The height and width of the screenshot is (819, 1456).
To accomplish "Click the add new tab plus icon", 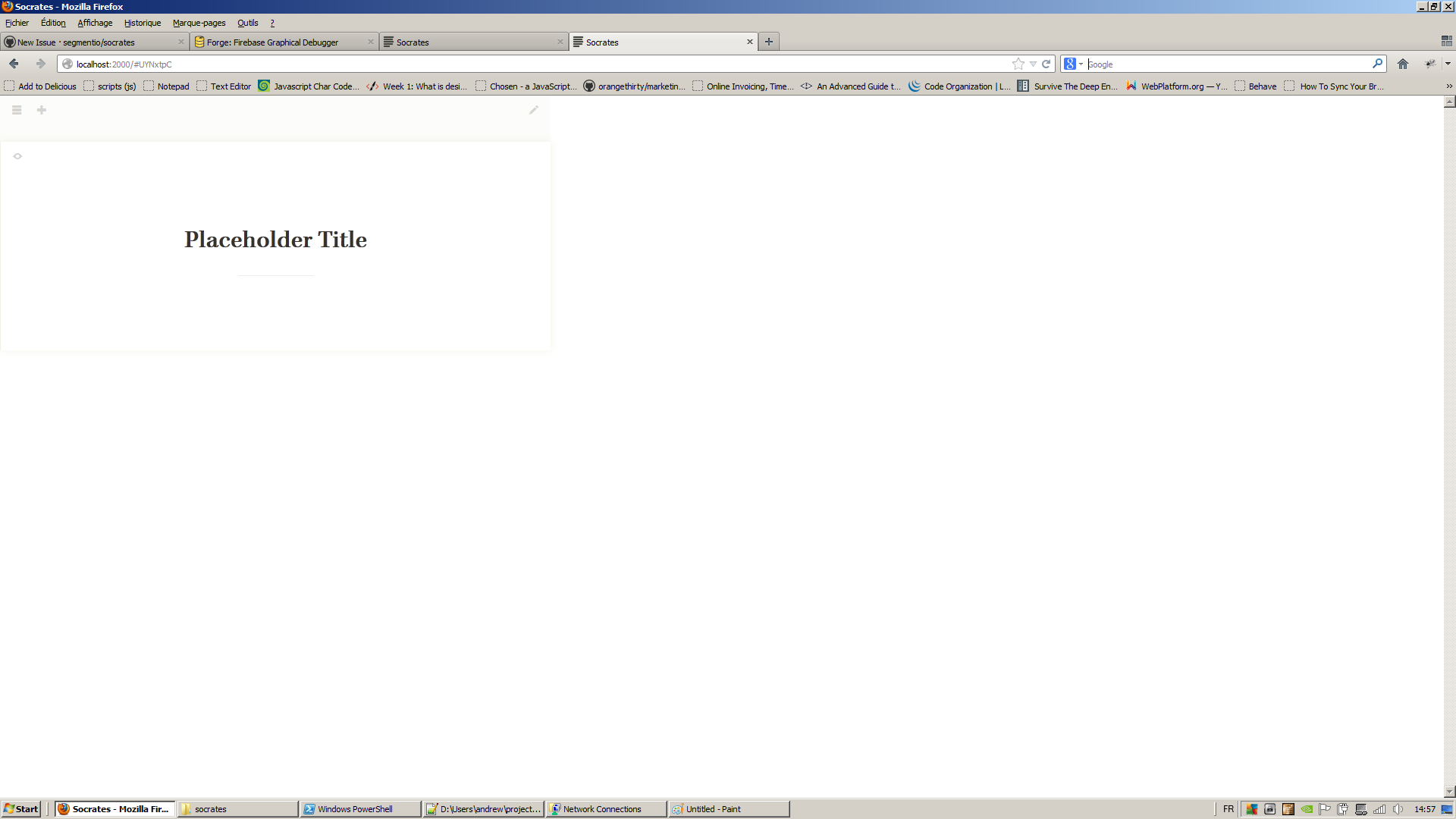I will pyautogui.click(x=768, y=41).
